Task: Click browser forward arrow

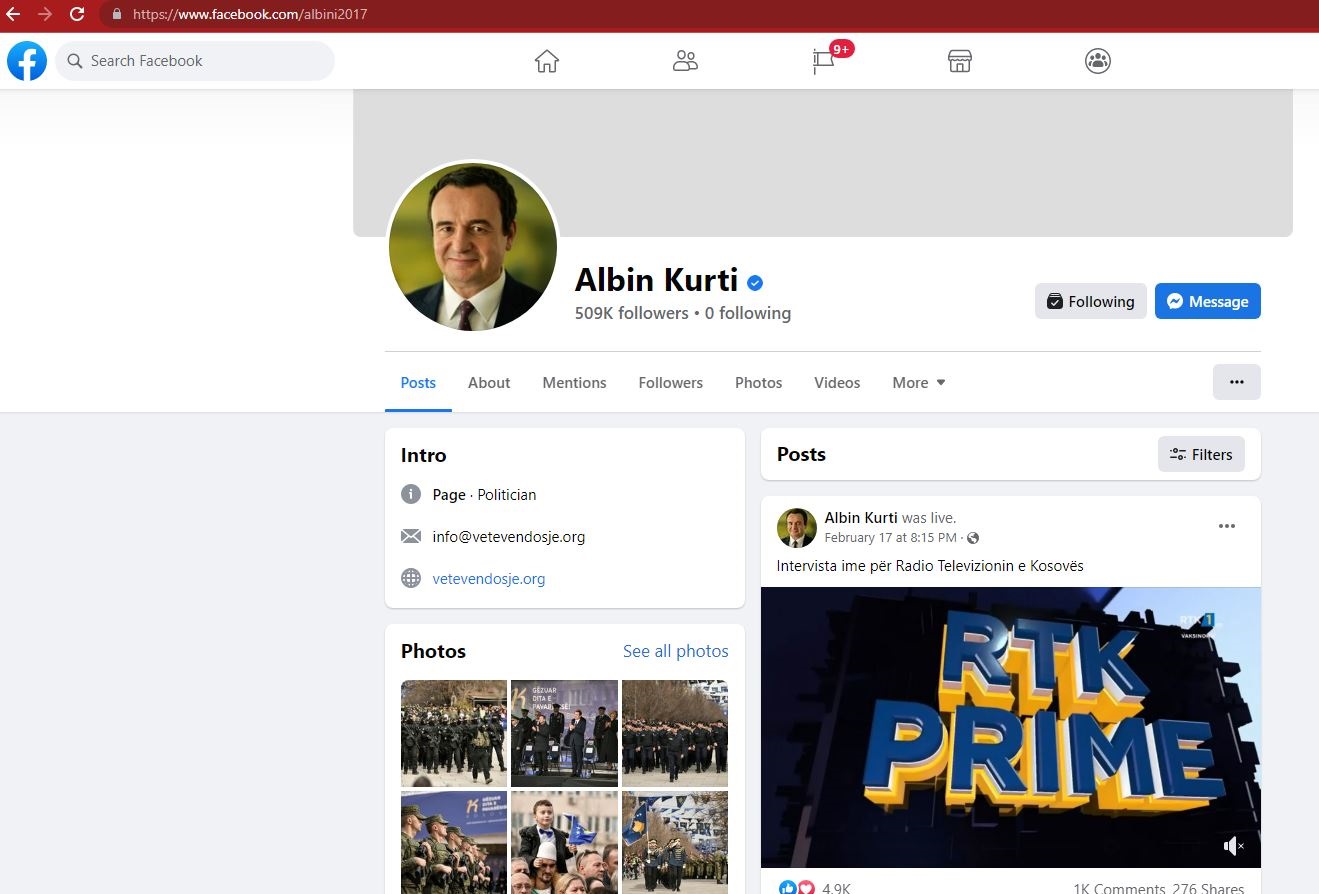Action: tap(45, 14)
